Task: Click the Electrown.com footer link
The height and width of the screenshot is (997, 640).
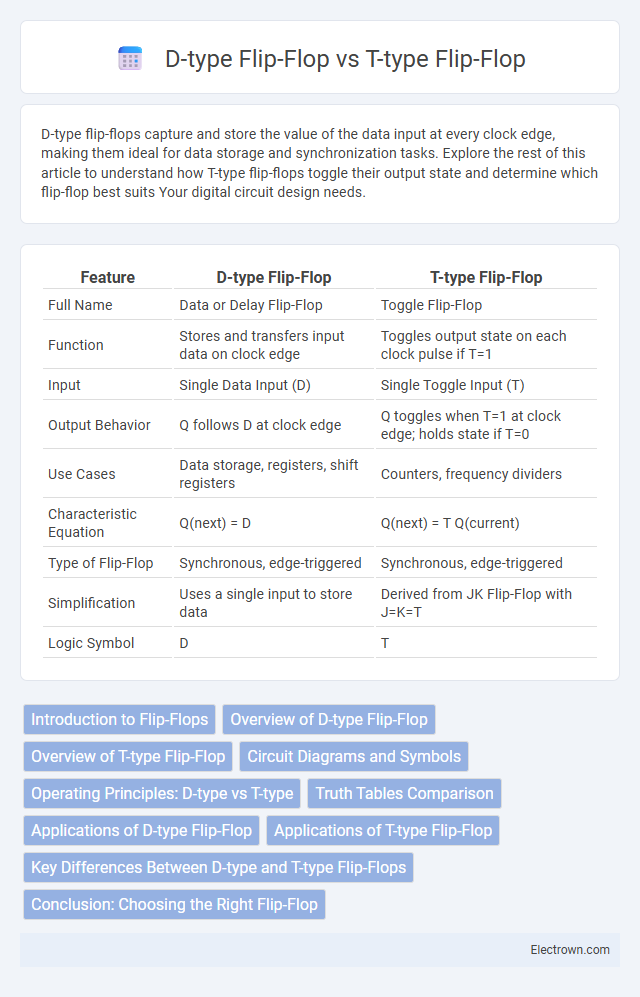Action: tap(570, 949)
